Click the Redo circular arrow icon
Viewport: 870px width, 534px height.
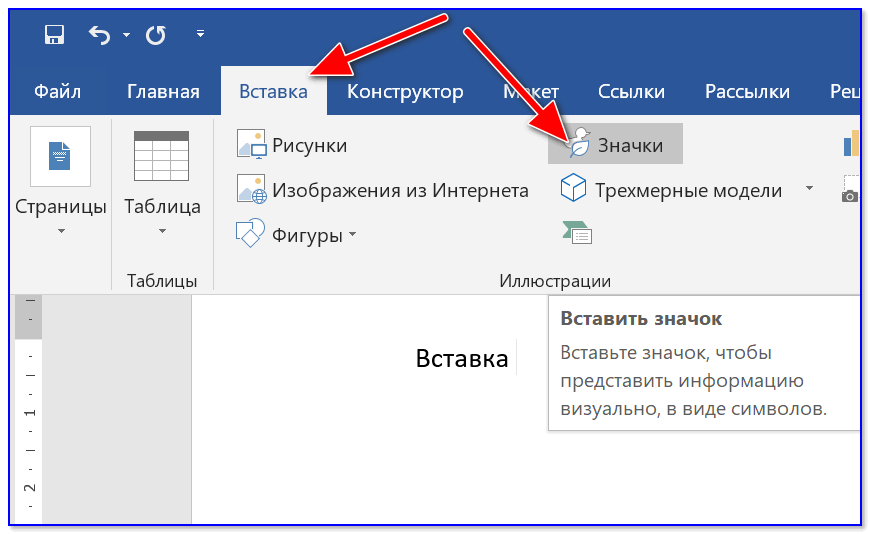[x=155, y=35]
